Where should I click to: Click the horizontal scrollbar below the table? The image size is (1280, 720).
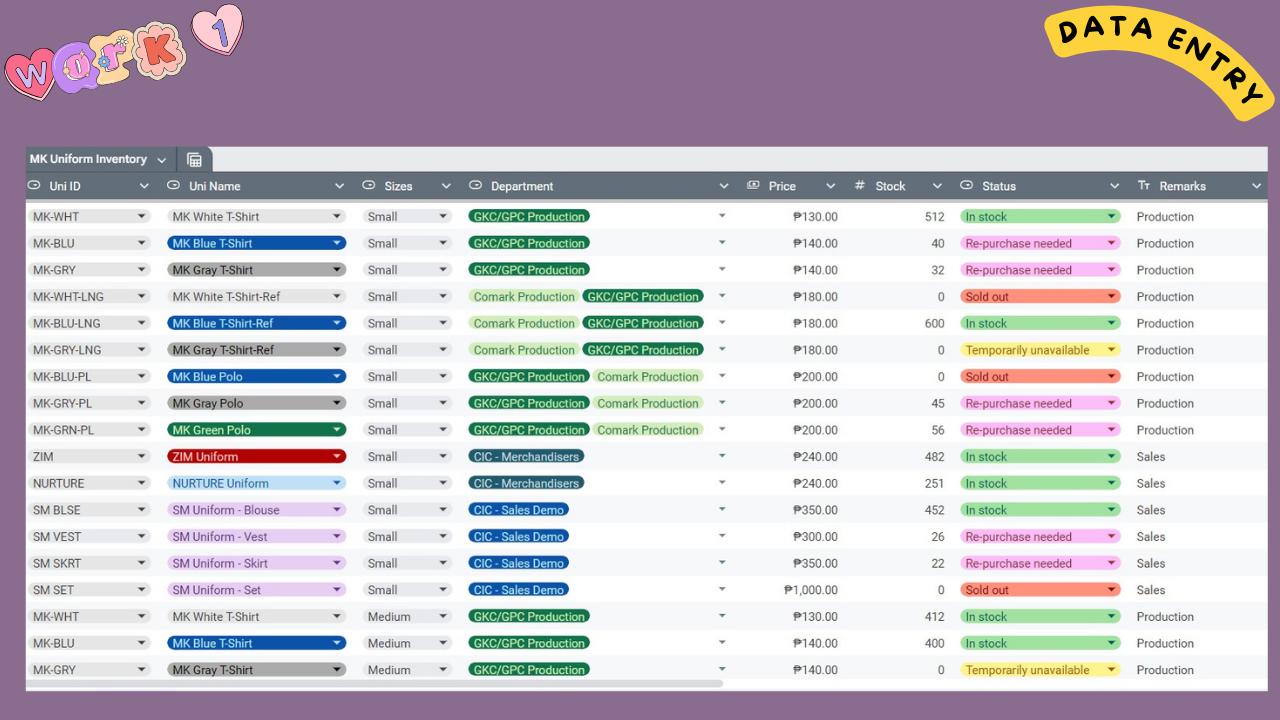pyautogui.click(x=374, y=684)
